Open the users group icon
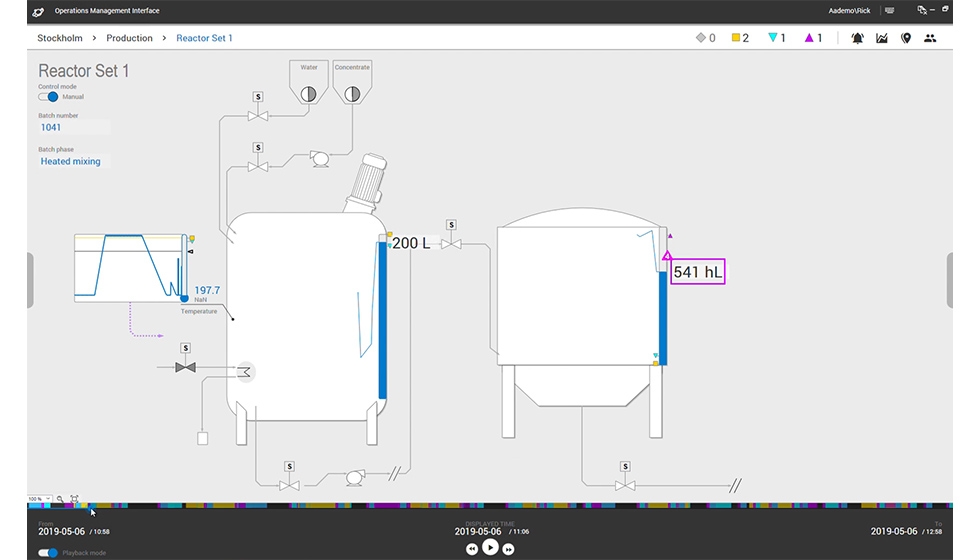980x560 pixels. (930, 38)
